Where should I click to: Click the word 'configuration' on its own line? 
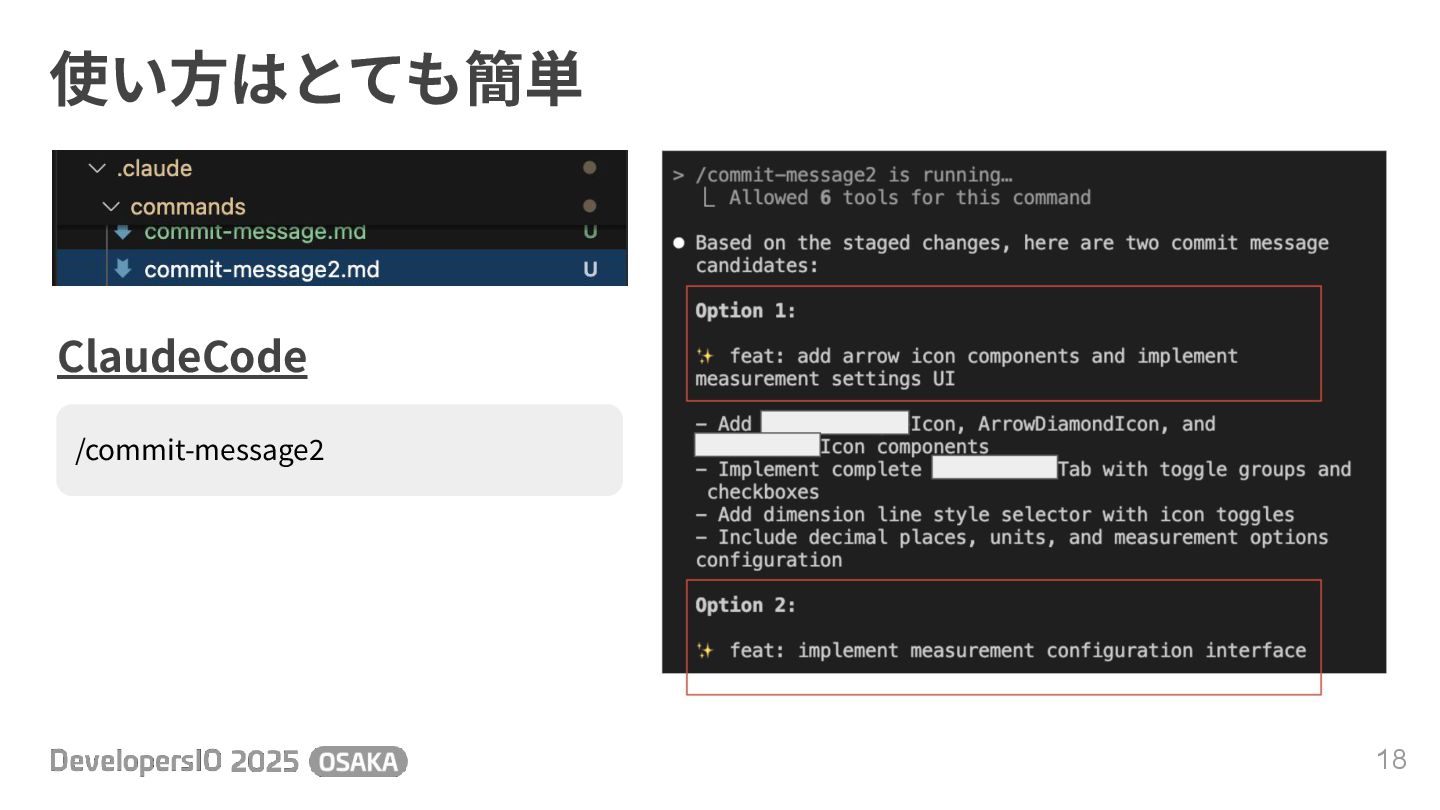769,560
